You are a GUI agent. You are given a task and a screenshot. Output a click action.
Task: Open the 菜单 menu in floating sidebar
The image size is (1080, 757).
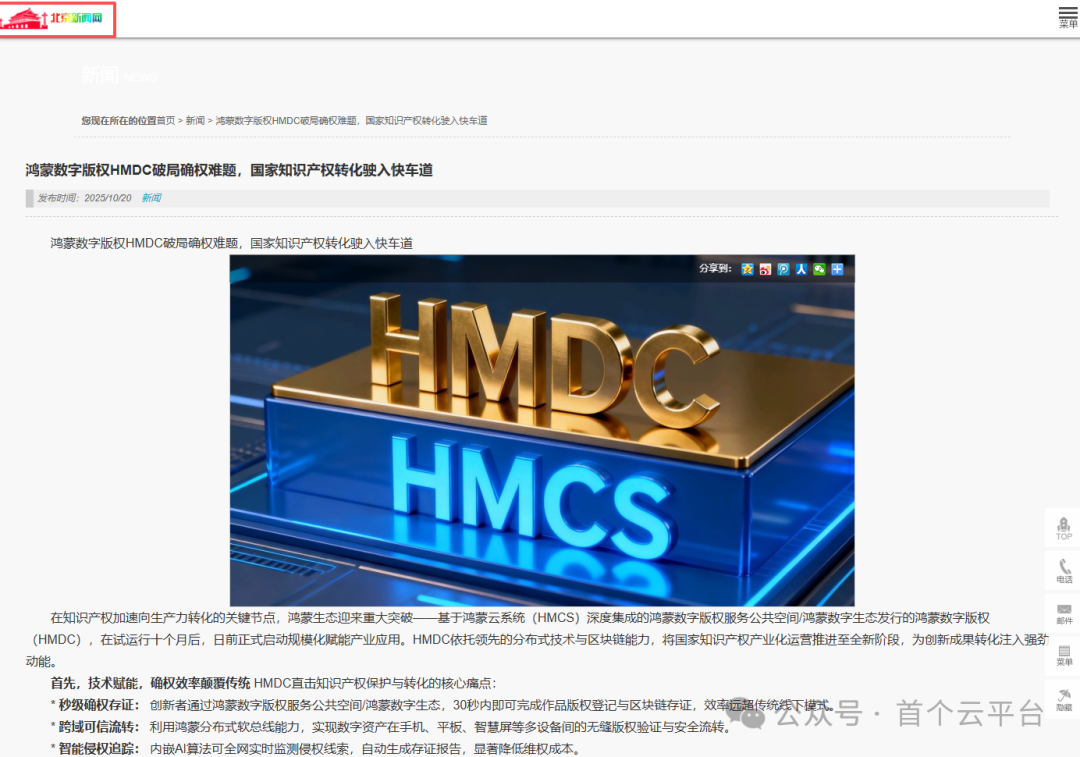1063,655
